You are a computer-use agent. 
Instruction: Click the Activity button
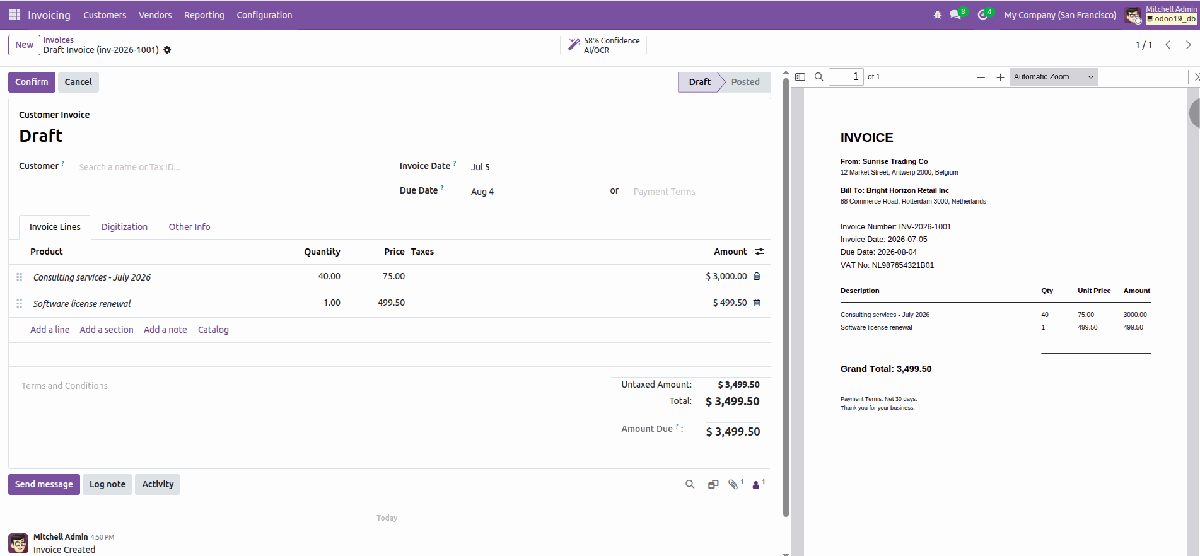click(158, 484)
